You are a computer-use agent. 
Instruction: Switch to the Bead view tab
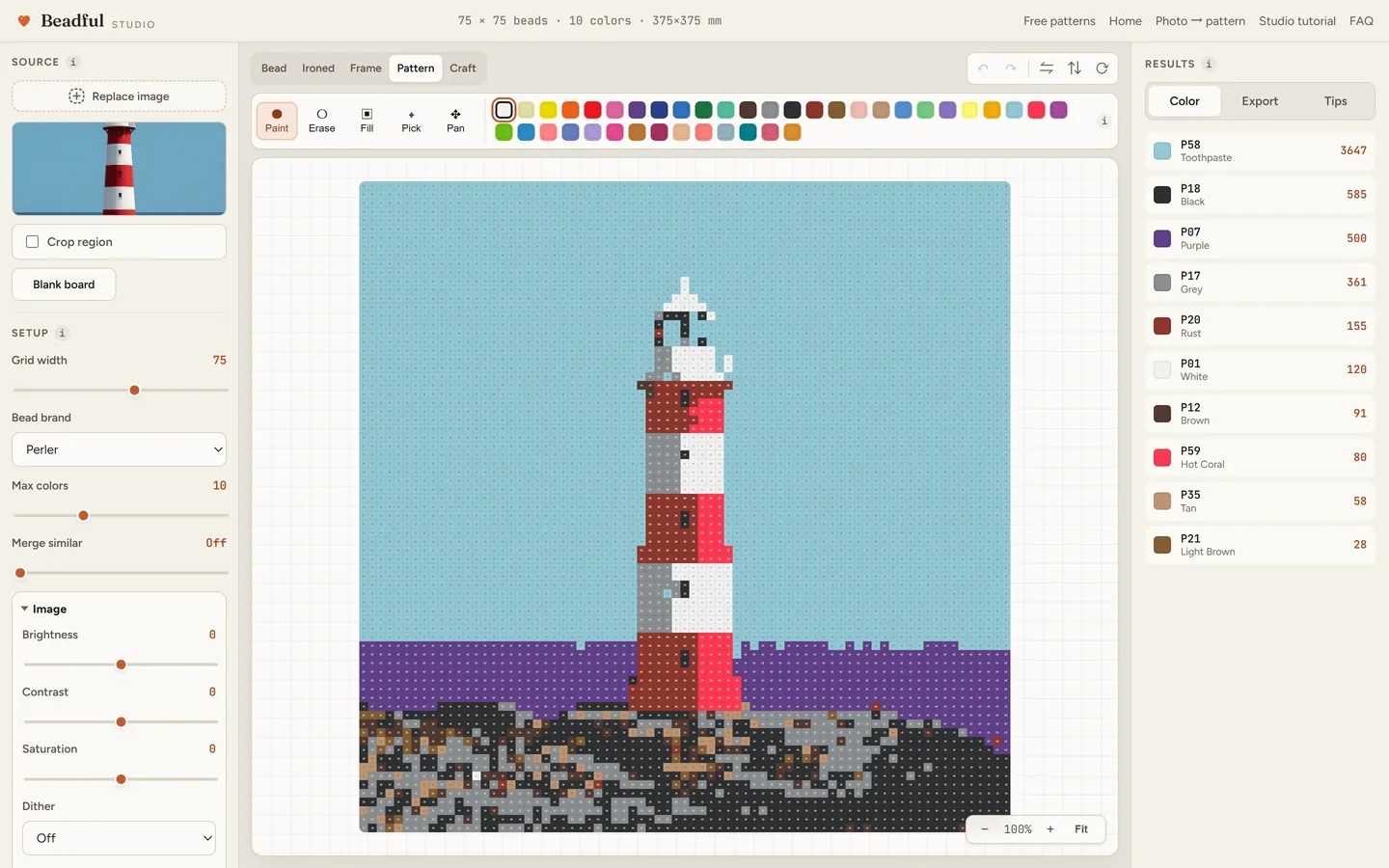click(274, 68)
